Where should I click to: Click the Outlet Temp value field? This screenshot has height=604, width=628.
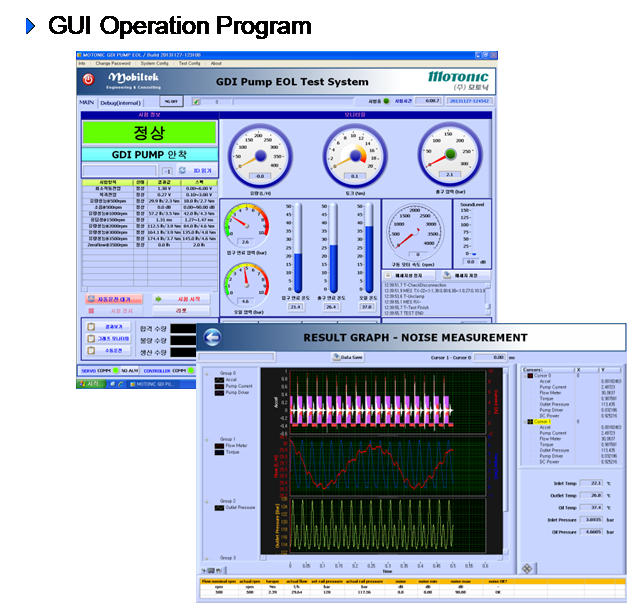point(592,495)
